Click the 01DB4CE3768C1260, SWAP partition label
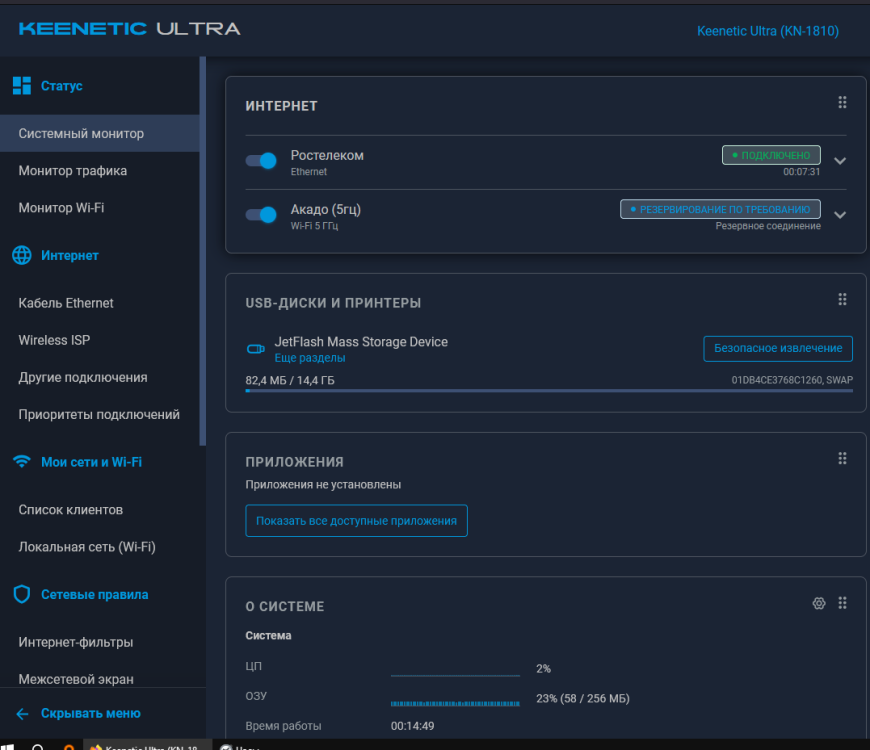870x750 pixels. [792, 380]
